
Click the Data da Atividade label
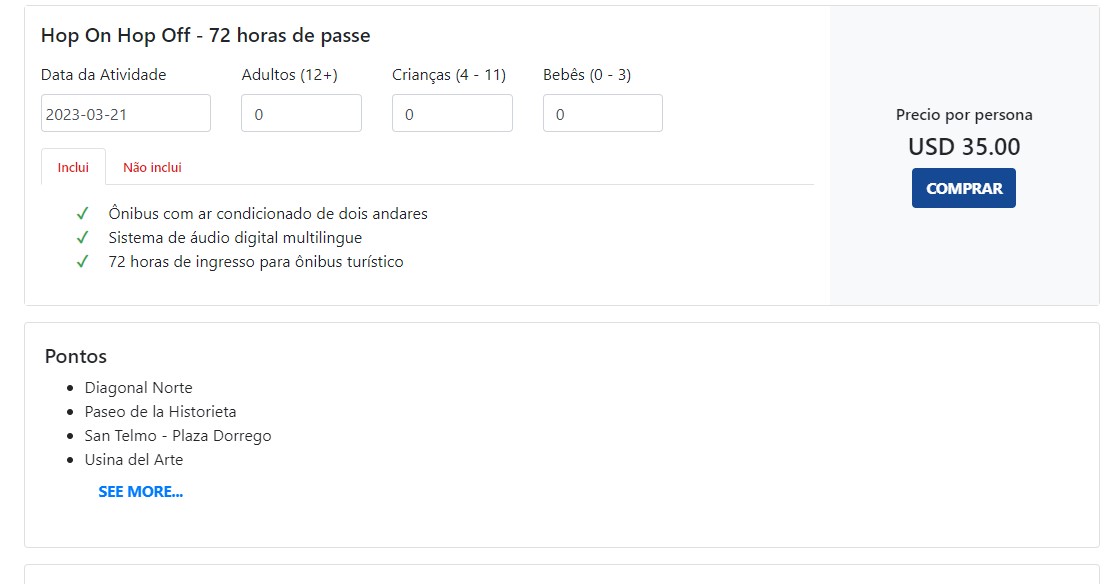point(104,75)
